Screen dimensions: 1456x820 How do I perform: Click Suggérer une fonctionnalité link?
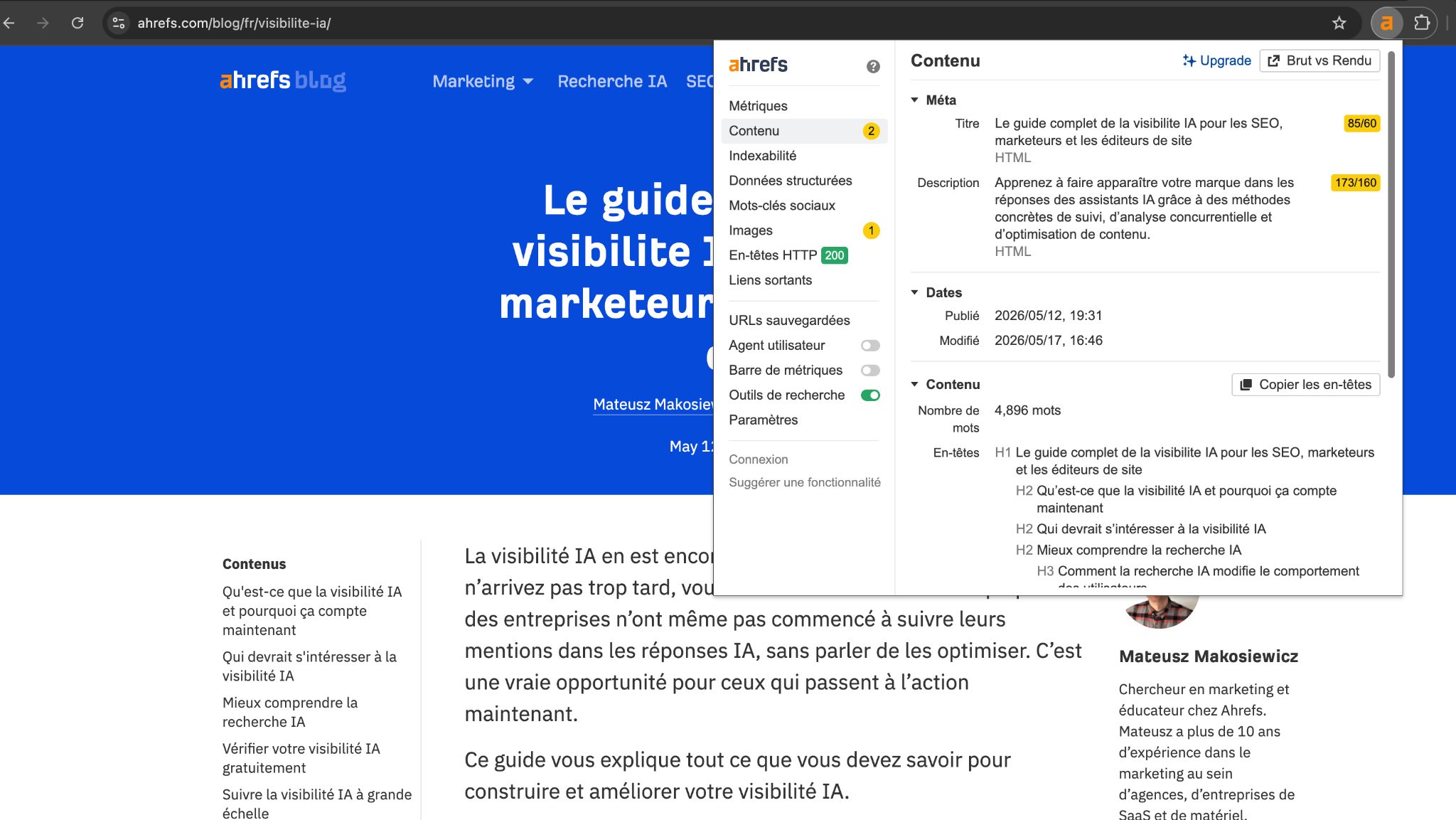point(804,482)
